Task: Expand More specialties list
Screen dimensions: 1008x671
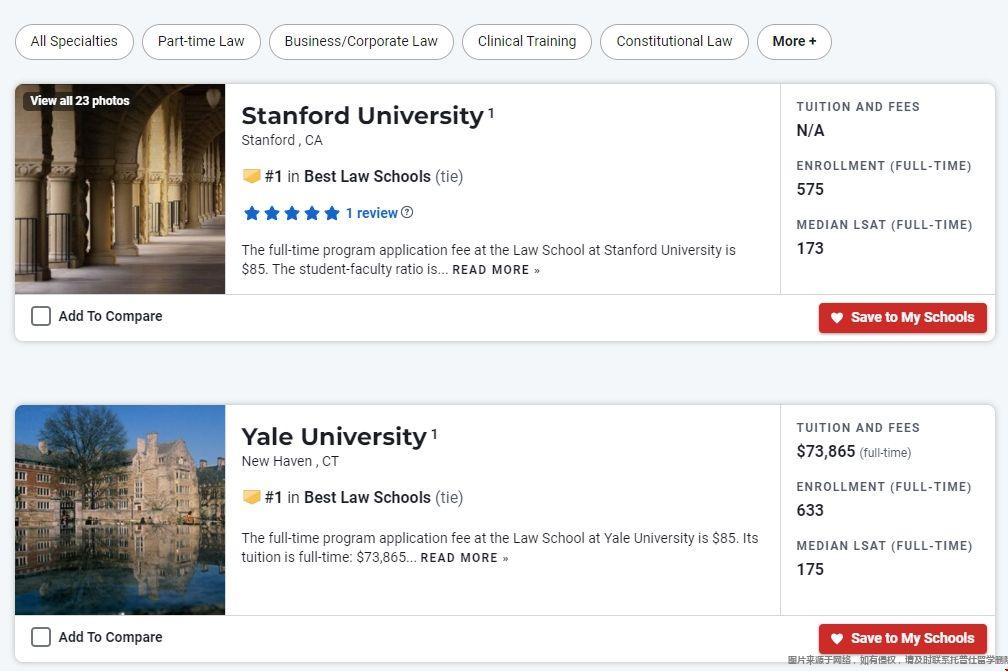Action: pos(794,42)
